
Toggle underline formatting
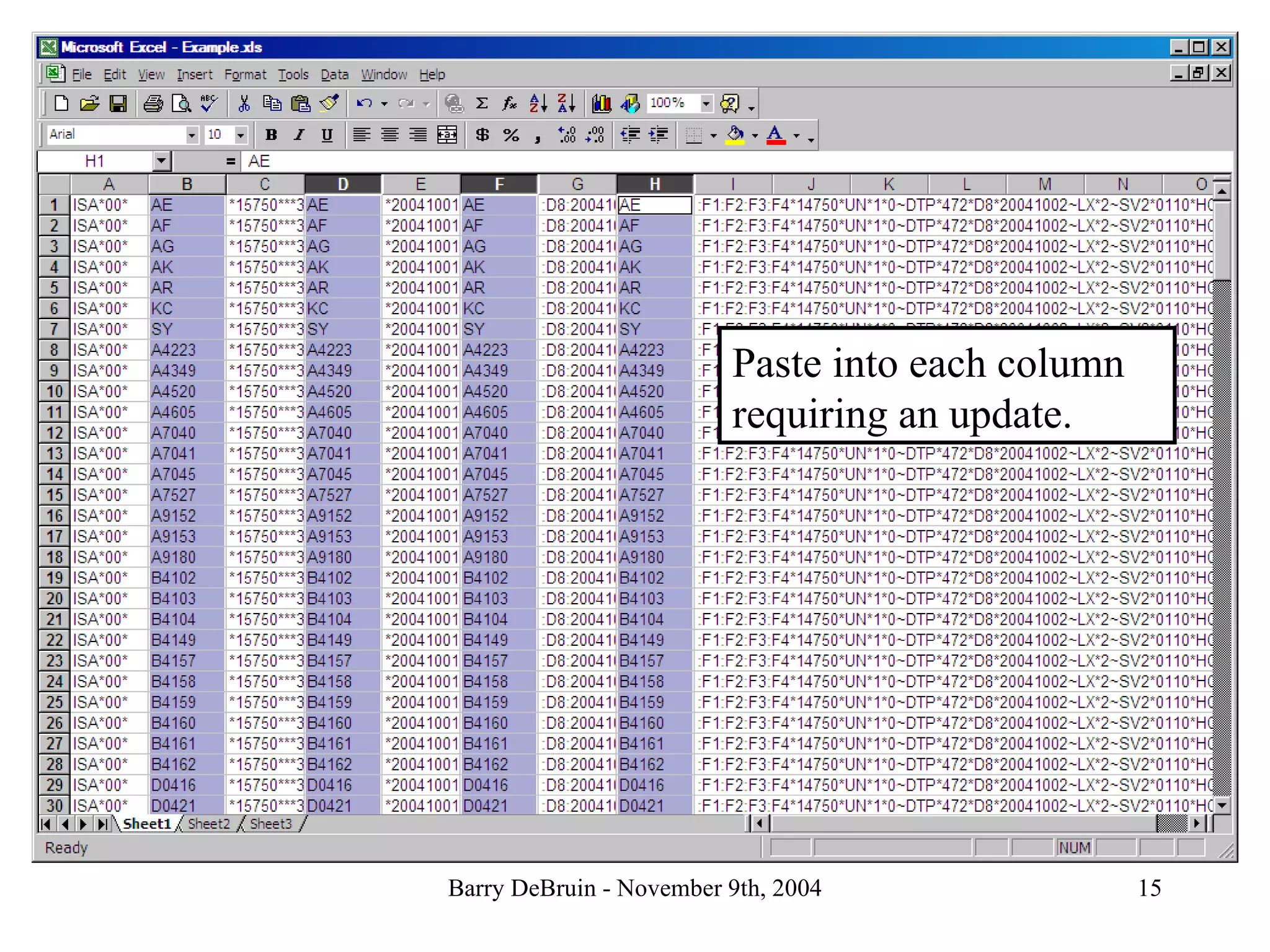(327, 134)
